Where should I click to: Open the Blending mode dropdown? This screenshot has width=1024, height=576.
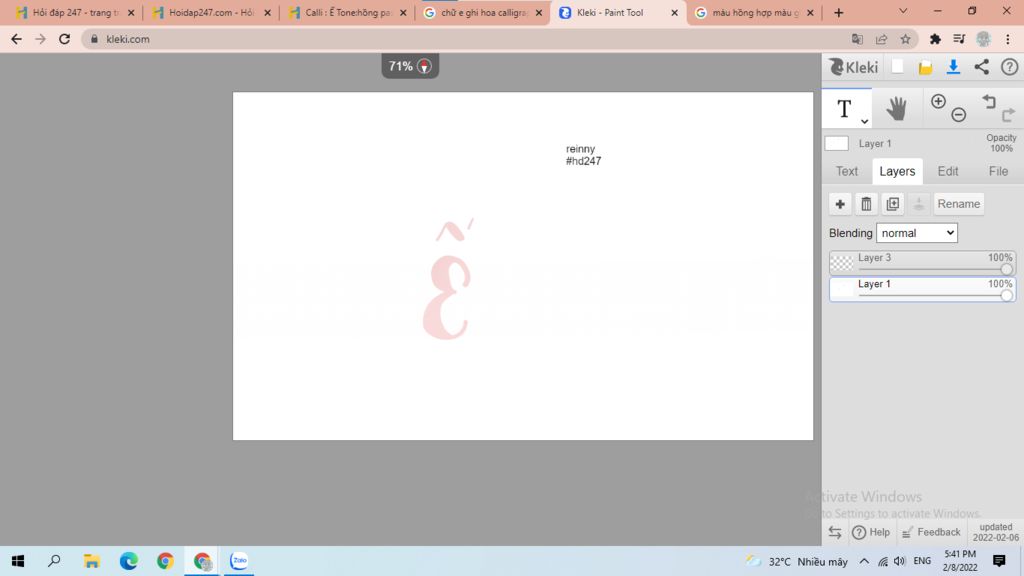click(x=917, y=233)
